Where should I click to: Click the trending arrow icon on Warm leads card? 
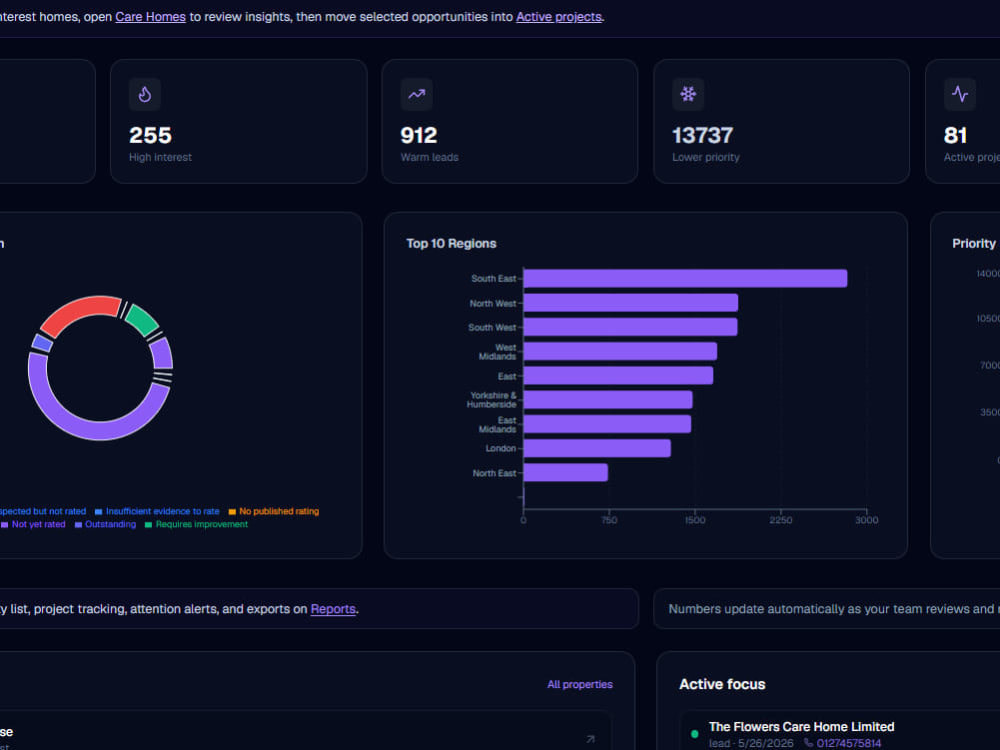tap(416, 94)
